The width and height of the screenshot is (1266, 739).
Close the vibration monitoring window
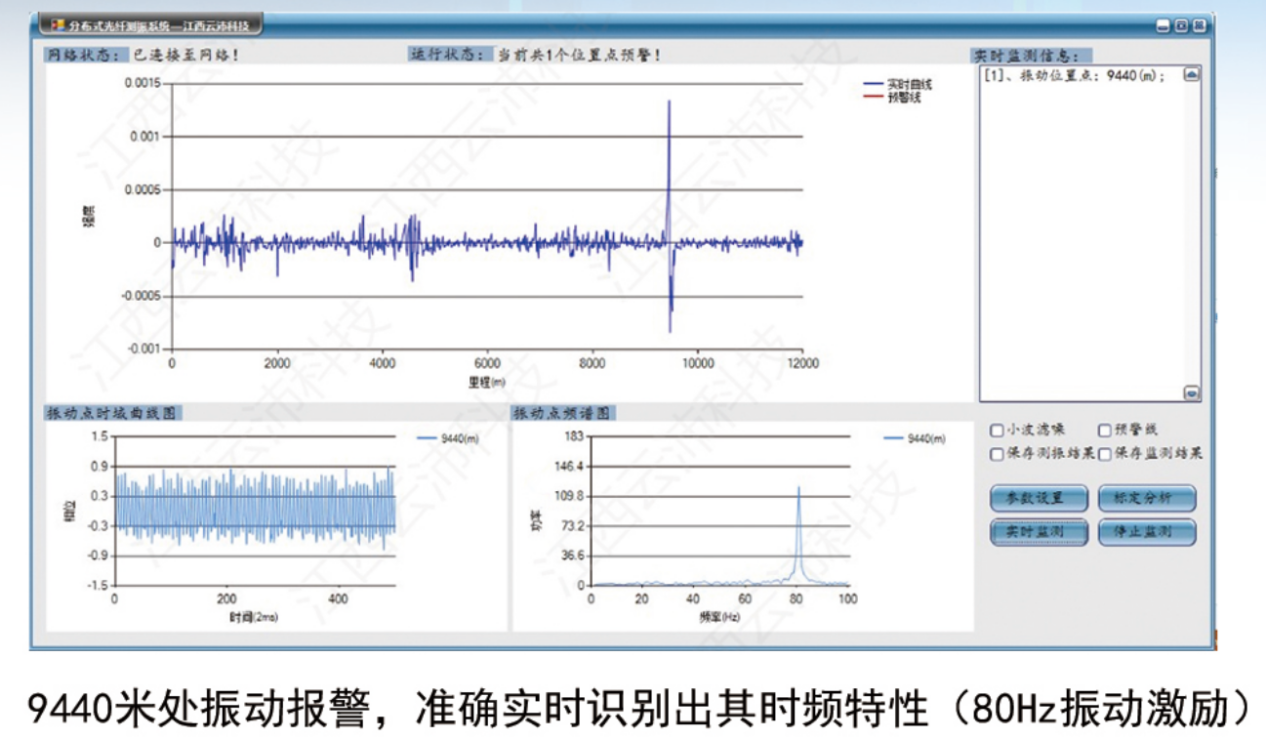(1199, 26)
